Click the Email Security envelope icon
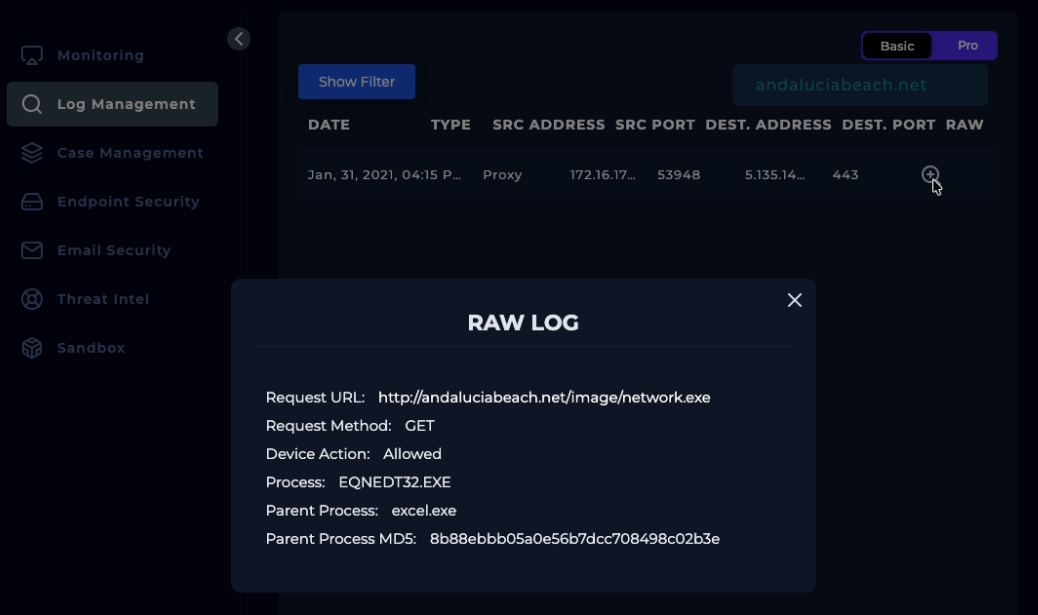Image resolution: width=1038 pixels, height=615 pixels. pos(32,250)
